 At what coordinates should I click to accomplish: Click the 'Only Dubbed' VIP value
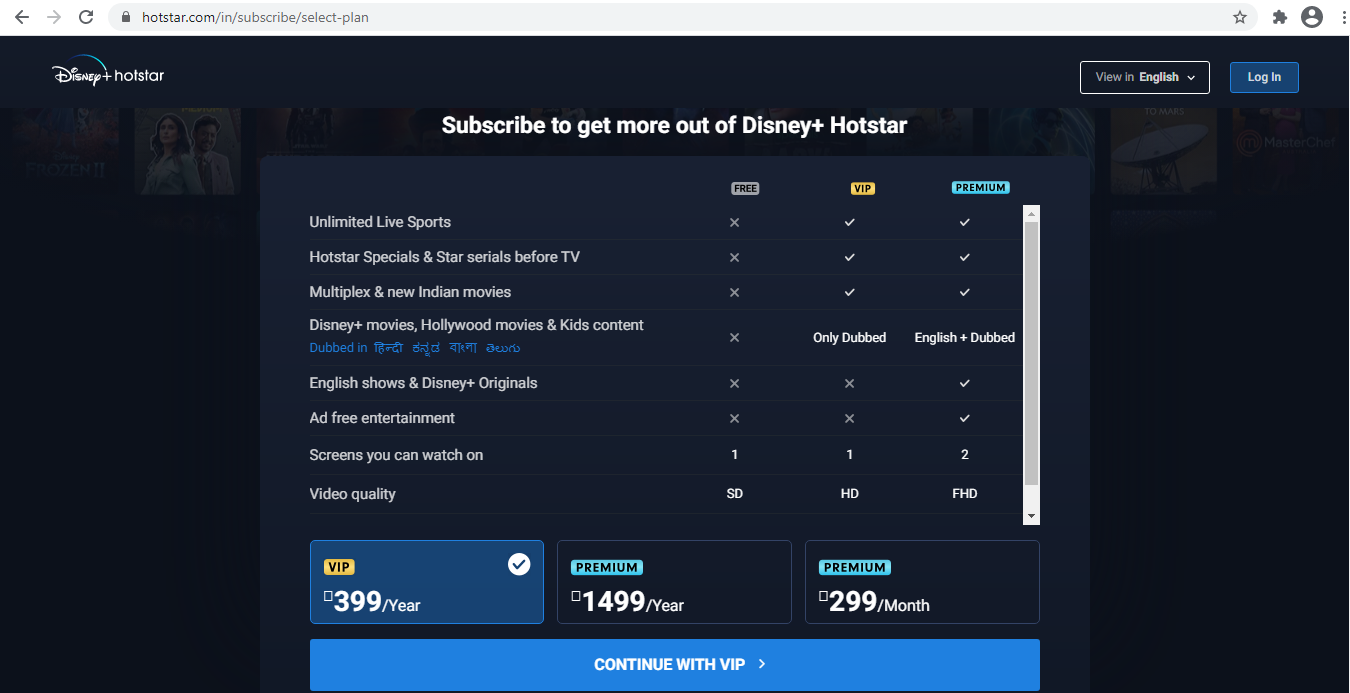click(x=850, y=338)
